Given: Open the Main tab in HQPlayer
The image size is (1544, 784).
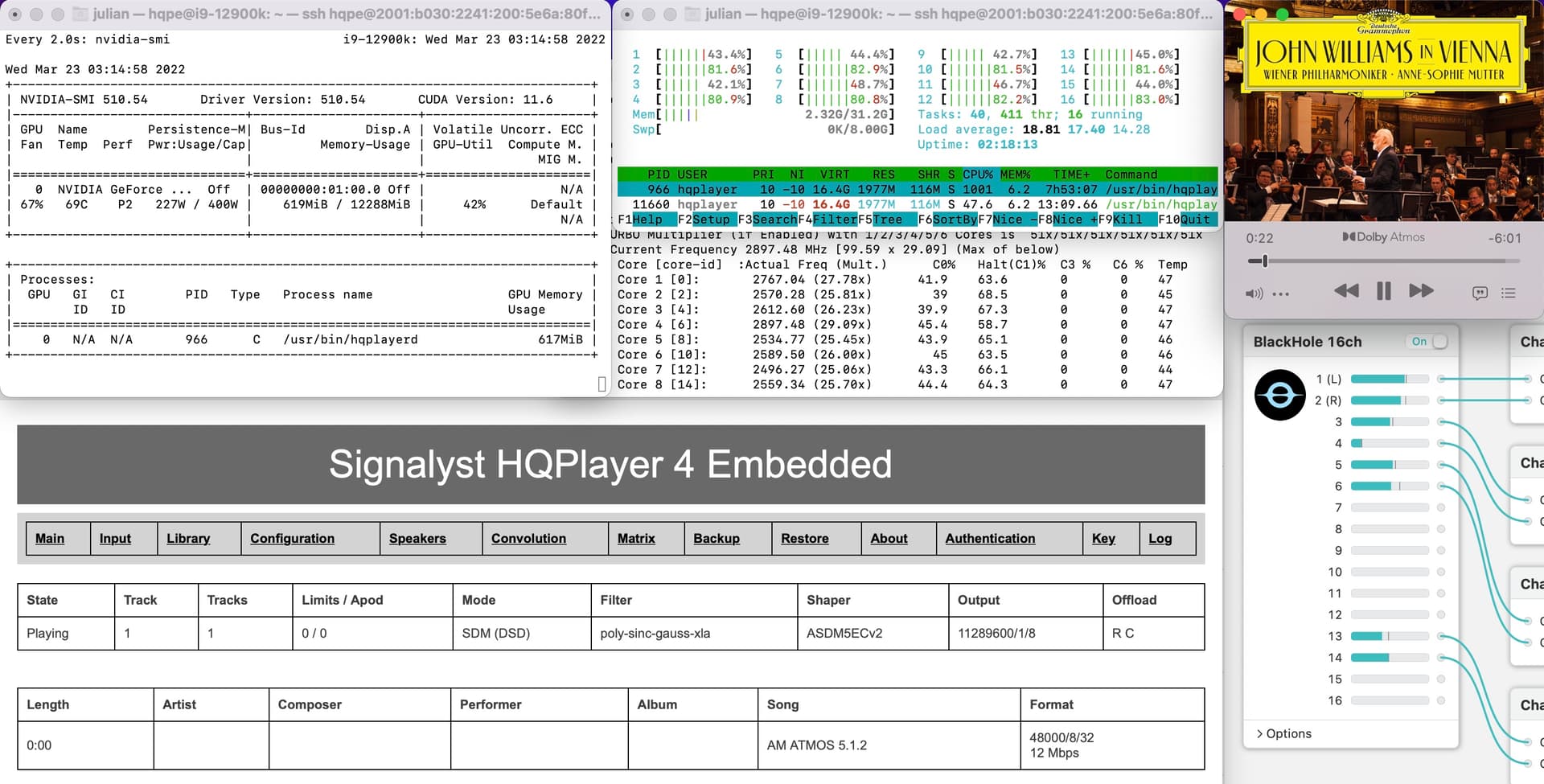Looking at the screenshot, I should pyautogui.click(x=50, y=538).
